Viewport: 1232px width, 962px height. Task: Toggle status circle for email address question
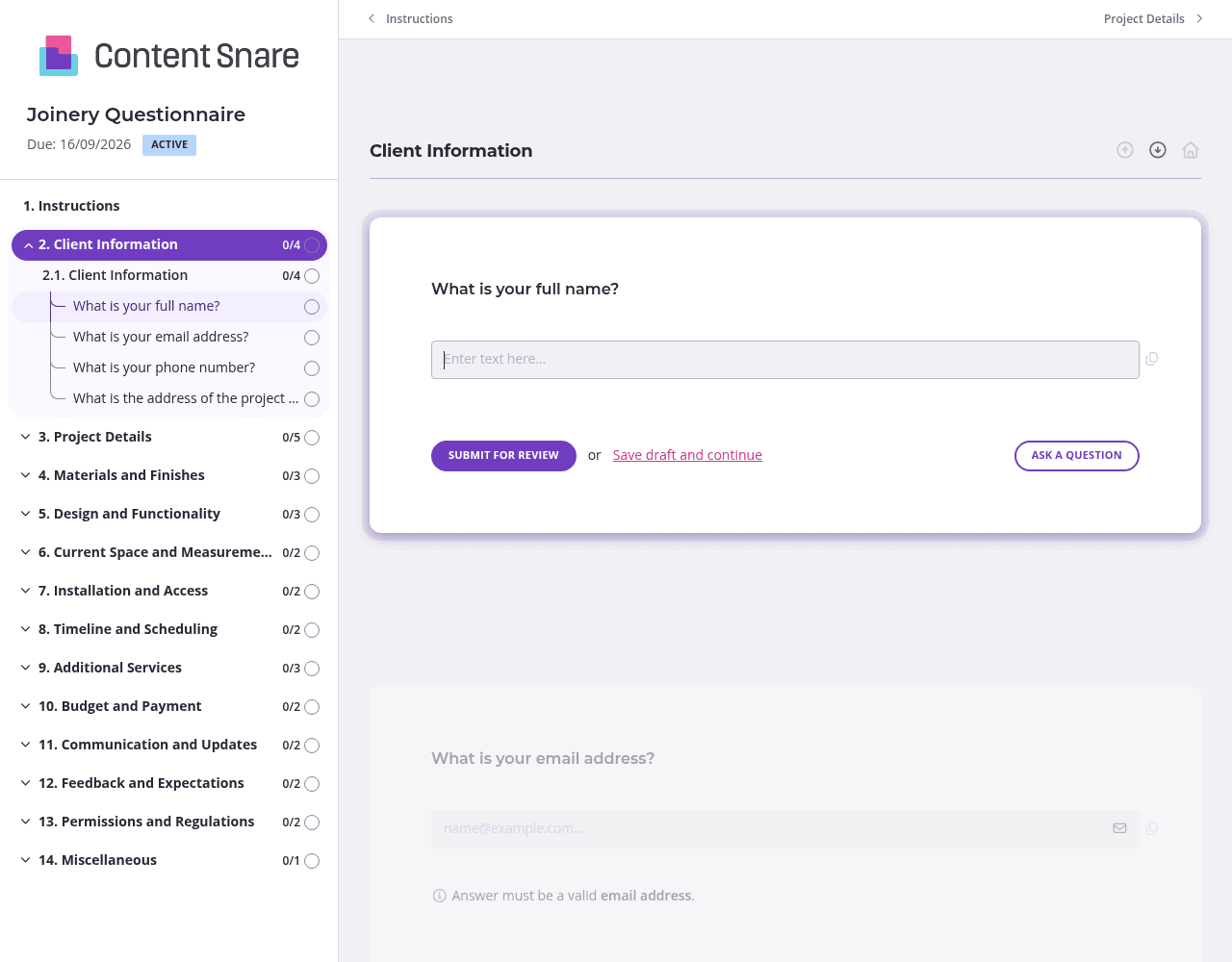pos(312,338)
